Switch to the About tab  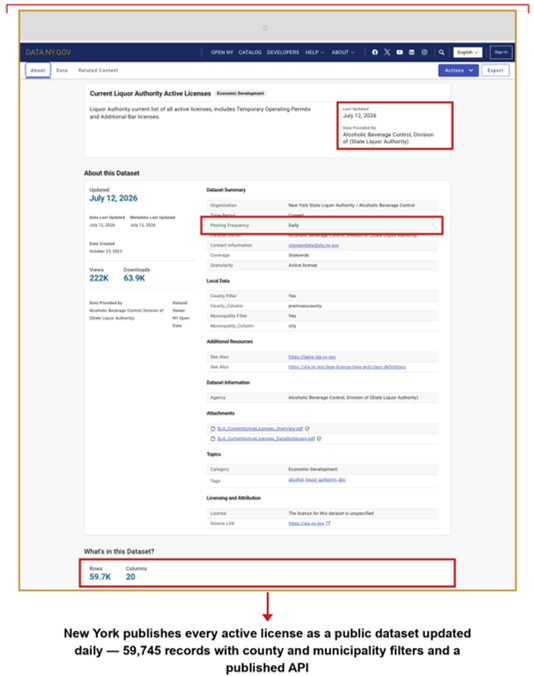pos(38,70)
